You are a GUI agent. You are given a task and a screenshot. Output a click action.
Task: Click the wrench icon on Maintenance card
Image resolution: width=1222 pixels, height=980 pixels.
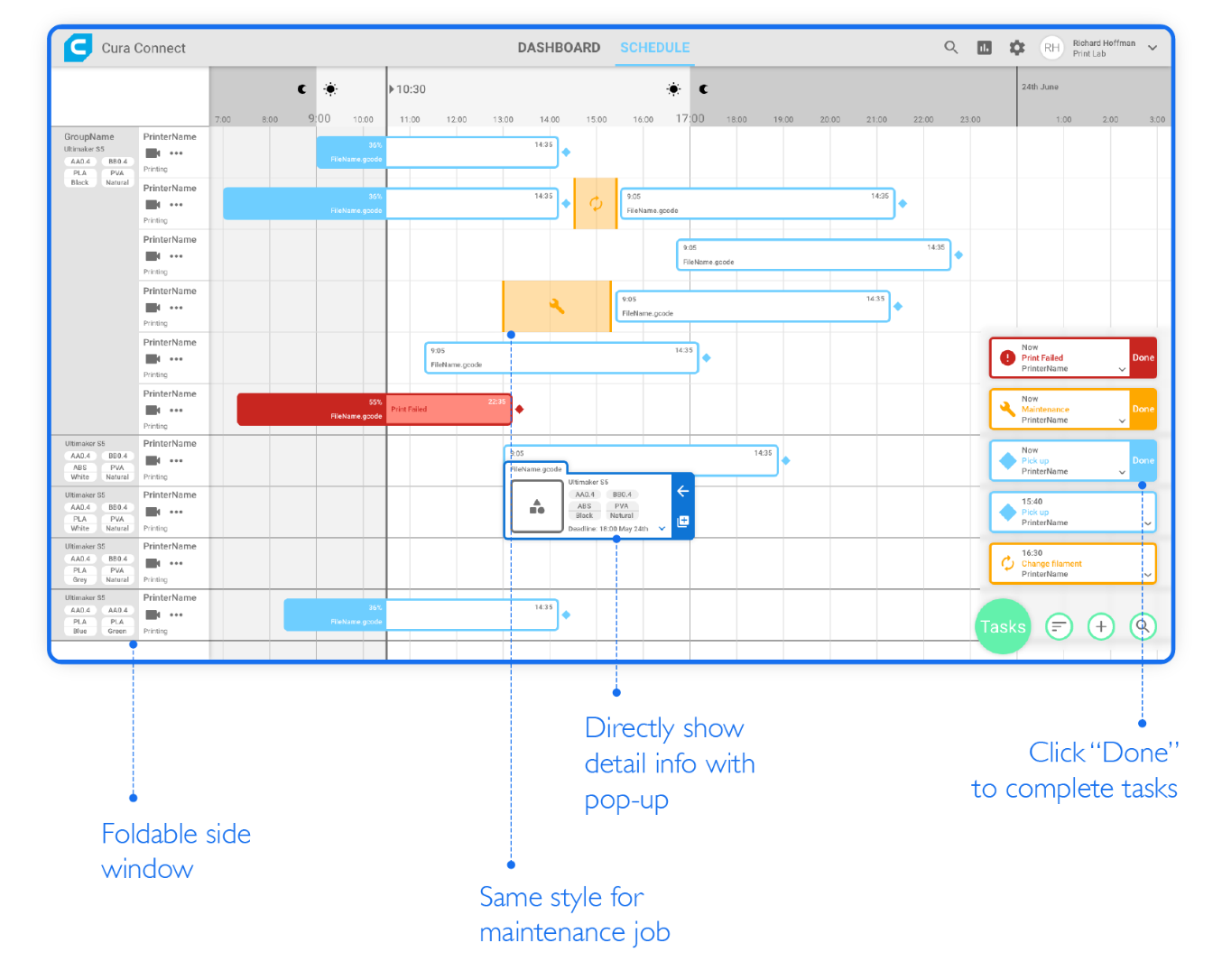click(1007, 410)
